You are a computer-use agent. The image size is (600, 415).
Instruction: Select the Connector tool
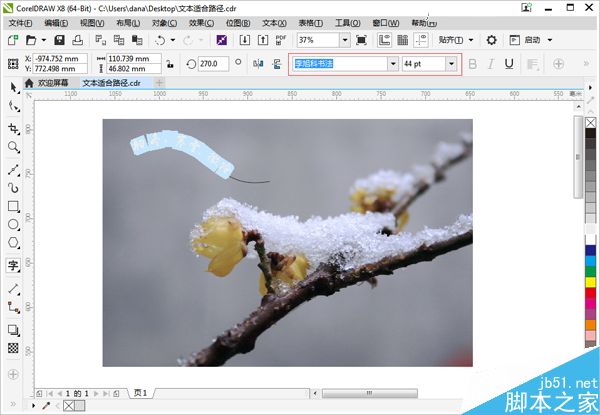pos(13,307)
